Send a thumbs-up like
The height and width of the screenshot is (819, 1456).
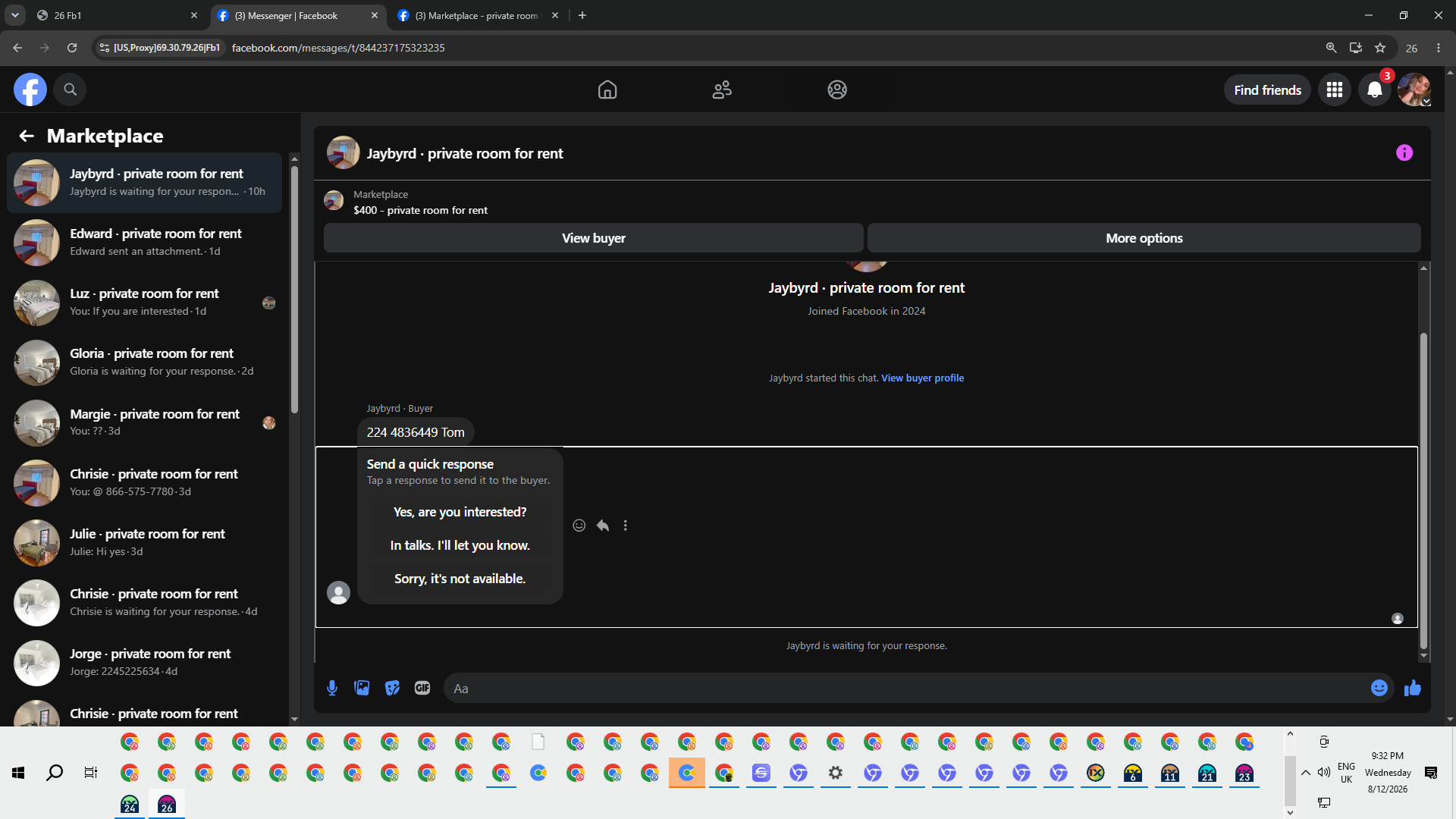[1413, 688]
